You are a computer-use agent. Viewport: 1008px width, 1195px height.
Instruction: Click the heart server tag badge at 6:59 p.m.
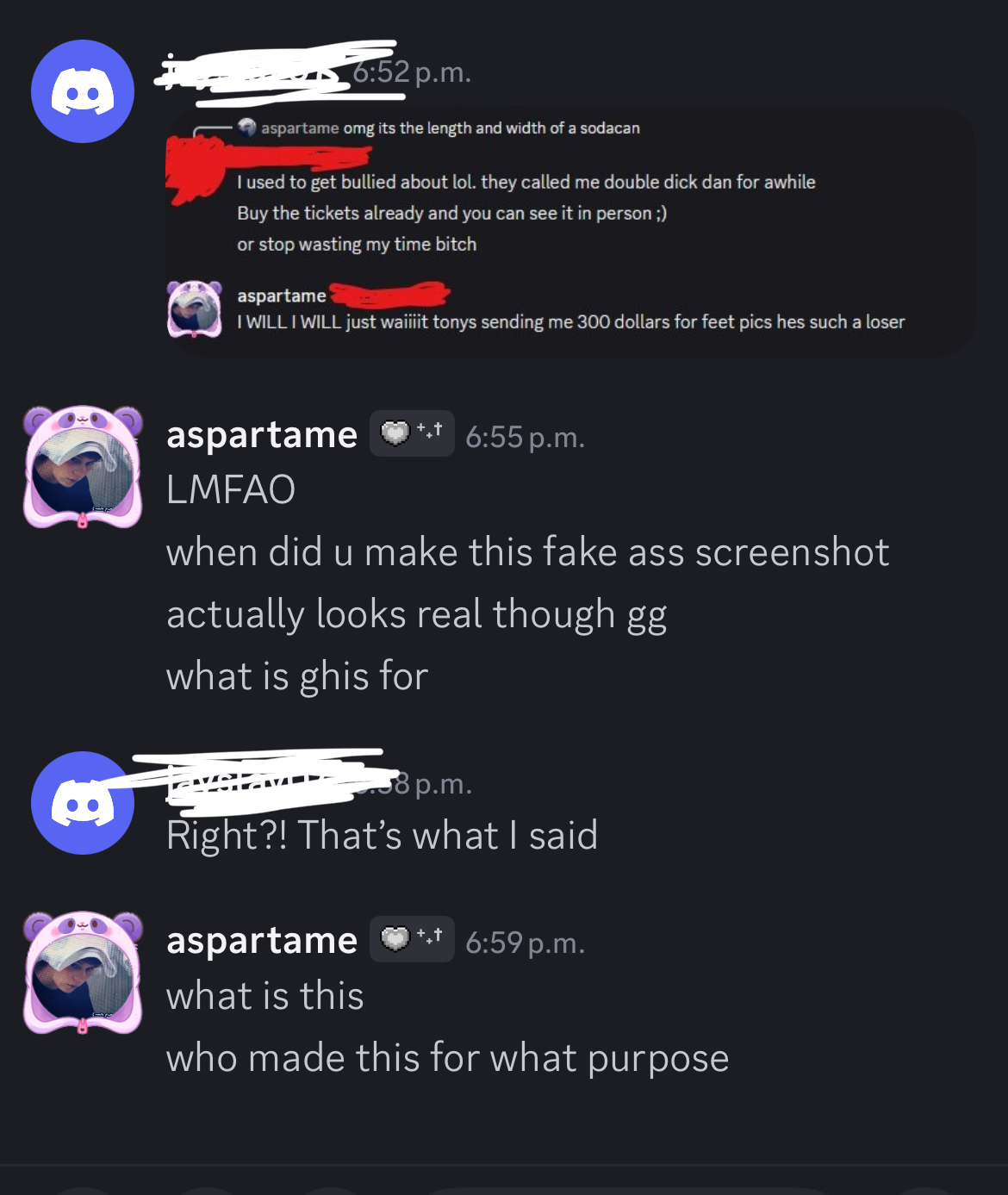pos(412,939)
